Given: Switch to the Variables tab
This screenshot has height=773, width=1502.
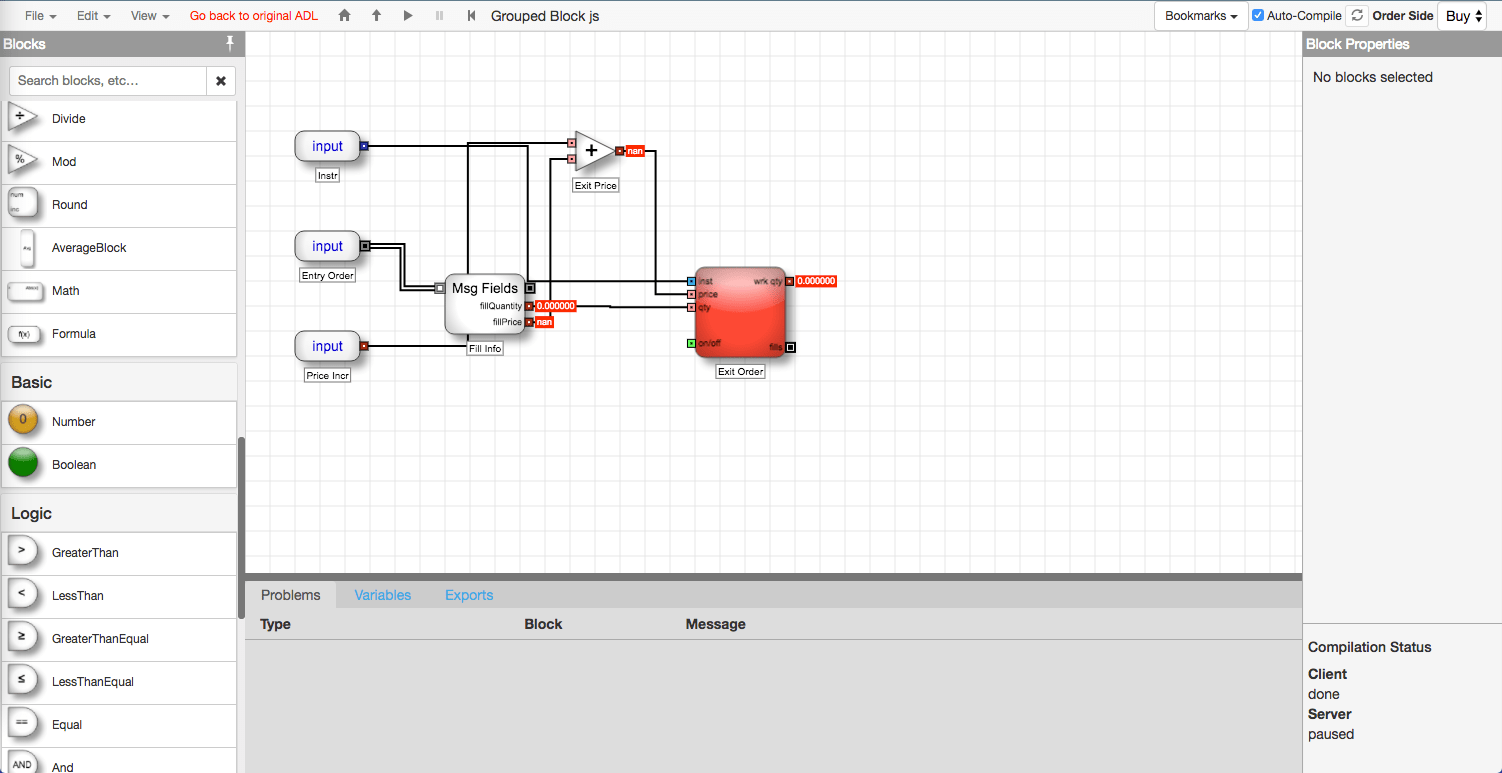Looking at the screenshot, I should point(382,595).
